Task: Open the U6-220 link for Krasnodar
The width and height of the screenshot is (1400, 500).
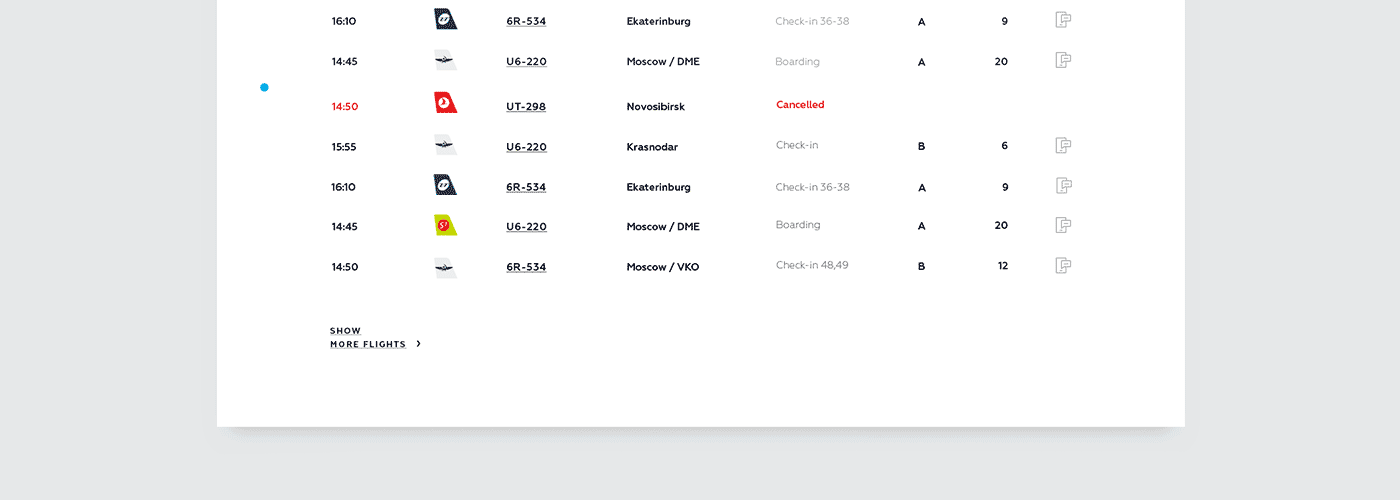Action: [526, 147]
